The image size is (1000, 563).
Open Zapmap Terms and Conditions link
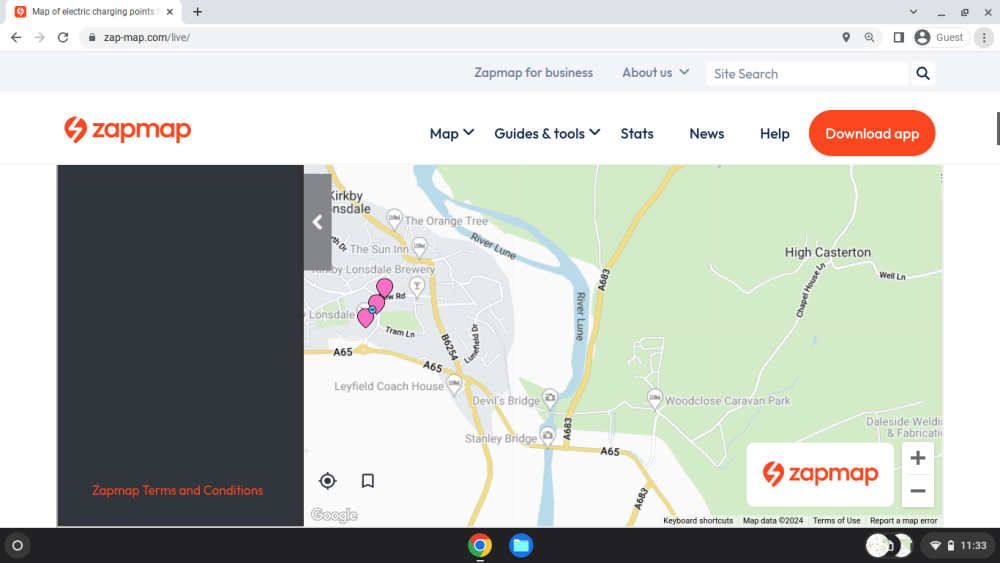click(177, 490)
